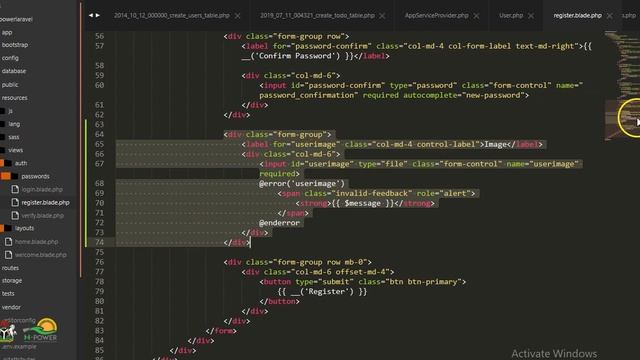This screenshot has height=360, width=640.
Task: Click line number 64 in the gutter
Action: click(x=99, y=134)
